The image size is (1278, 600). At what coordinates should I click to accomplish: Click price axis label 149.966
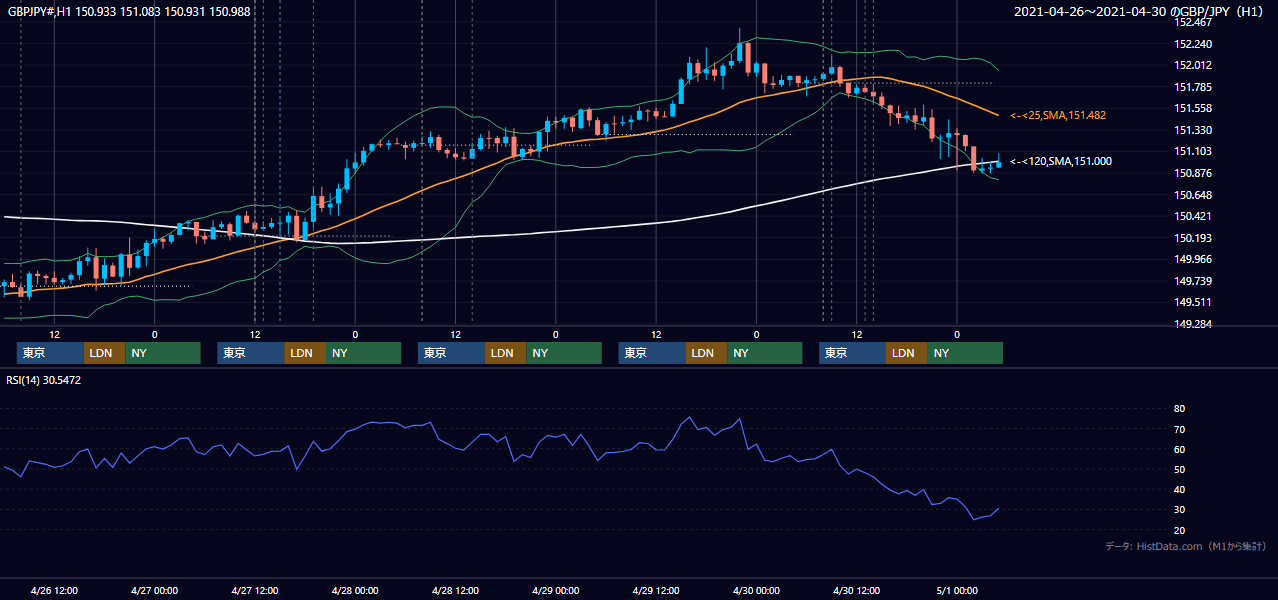(x=1194, y=259)
